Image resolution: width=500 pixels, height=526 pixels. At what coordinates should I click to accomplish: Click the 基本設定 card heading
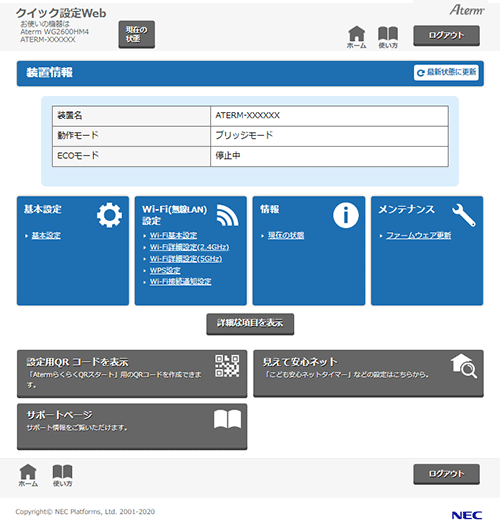(43, 209)
